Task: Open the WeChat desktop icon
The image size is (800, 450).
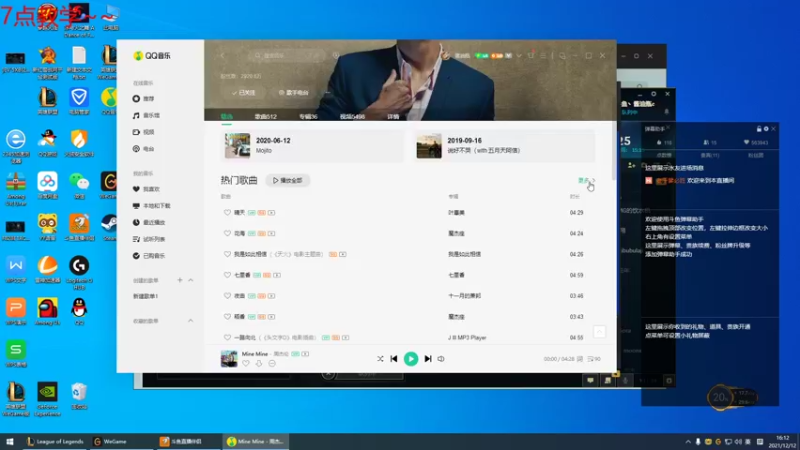Action: [79, 186]
